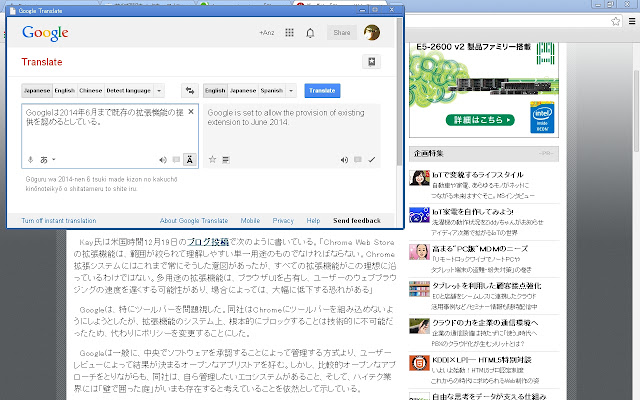Clear the source text with X
640x400 pixels.
click(191, 112)
